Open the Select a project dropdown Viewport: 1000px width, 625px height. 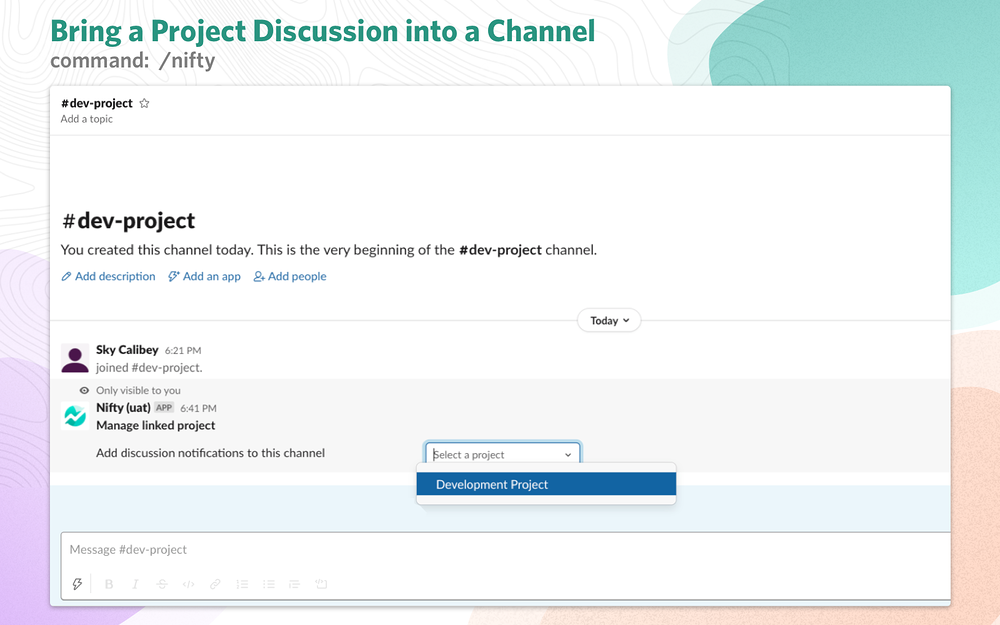click(503, 454)
